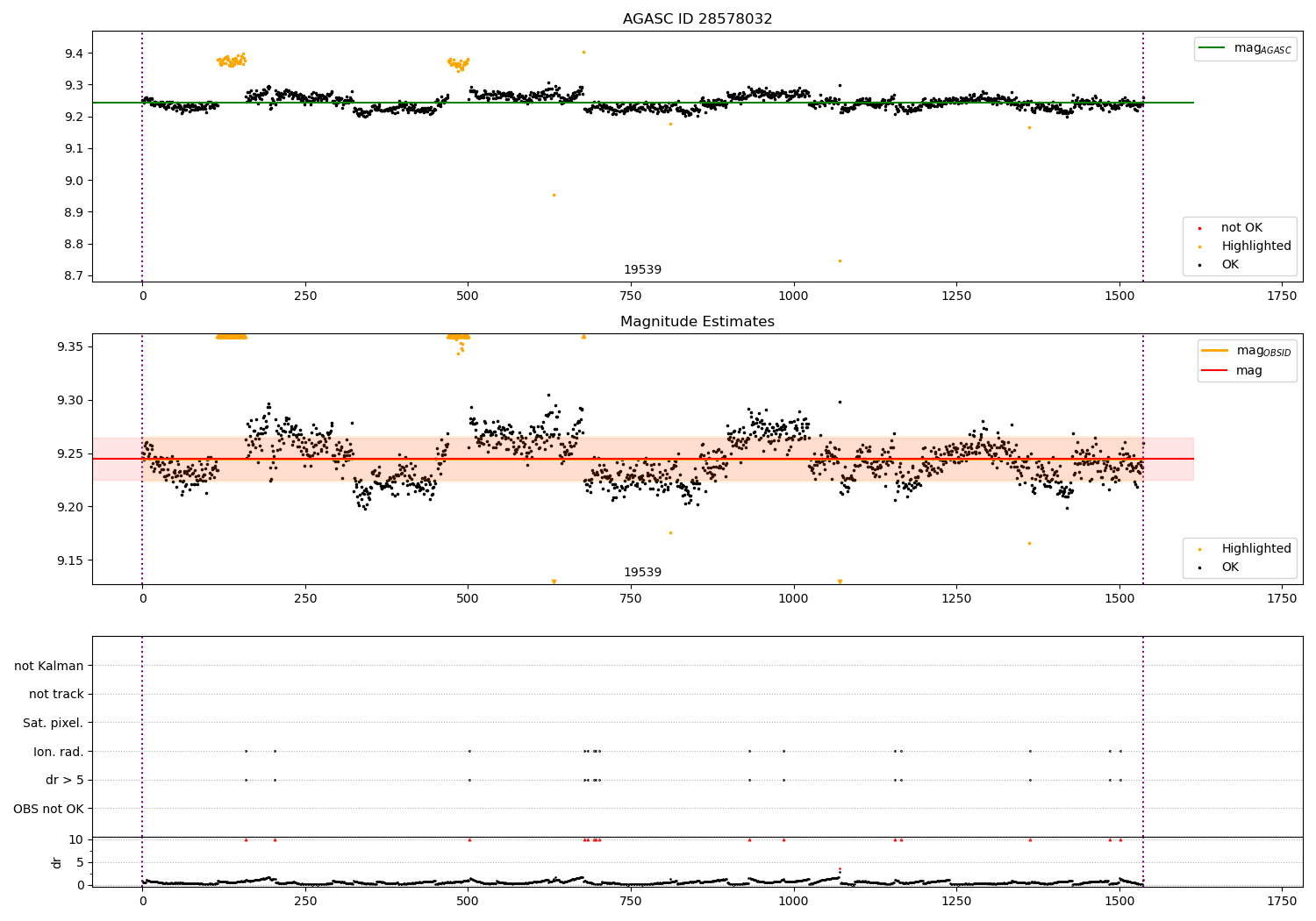Click the 'AGASC ID 28578032' plot title
This screenshot has height=921, width=1316.
[697, 19]
